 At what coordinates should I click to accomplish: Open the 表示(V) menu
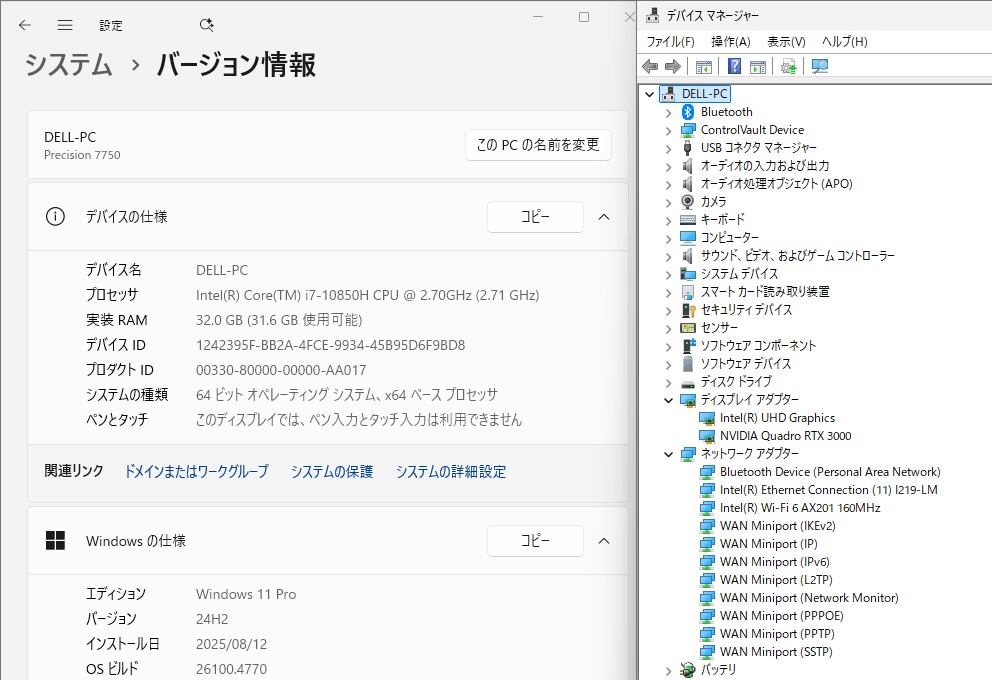click(x=786, y=42)
